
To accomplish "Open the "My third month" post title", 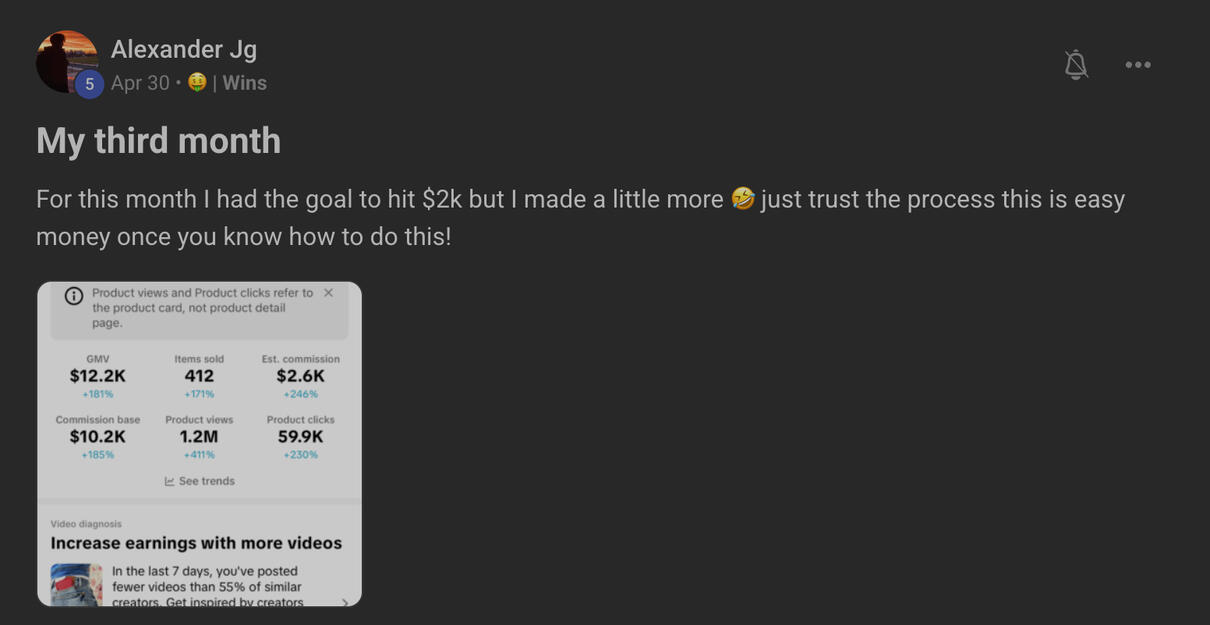I will click(158, 141).
